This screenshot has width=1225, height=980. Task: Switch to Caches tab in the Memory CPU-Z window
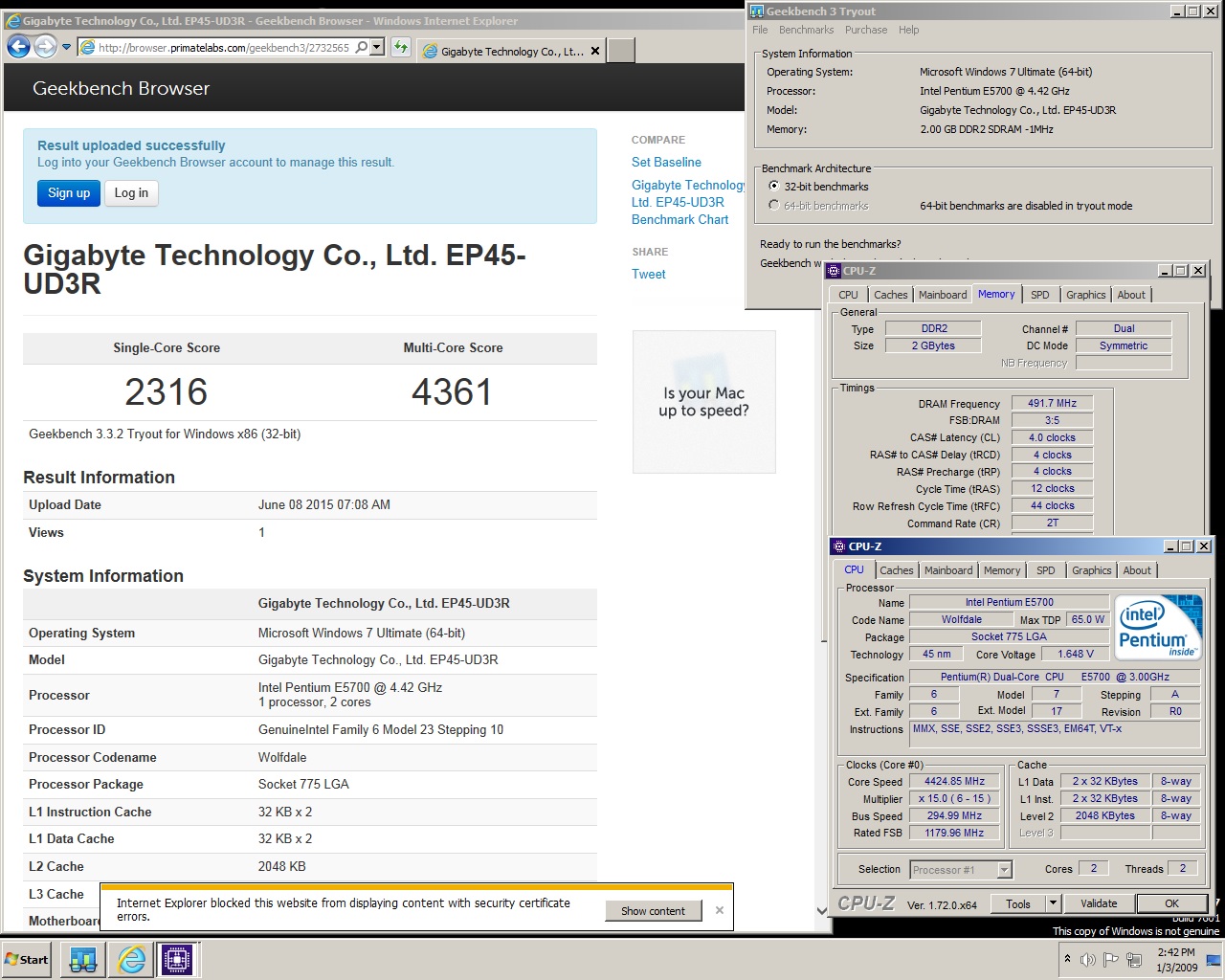tap(890, 295)
